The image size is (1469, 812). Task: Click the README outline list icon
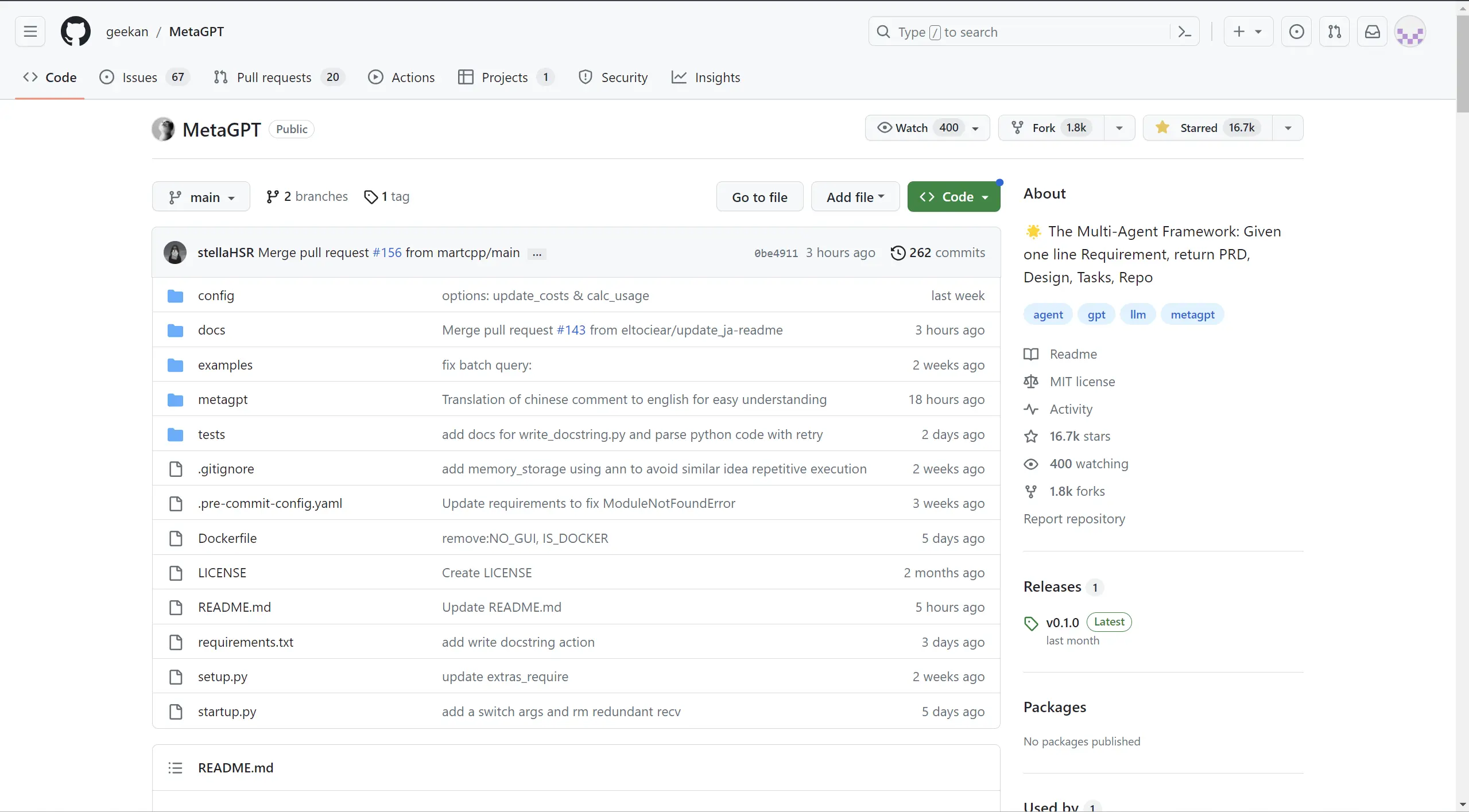[175, 768]
